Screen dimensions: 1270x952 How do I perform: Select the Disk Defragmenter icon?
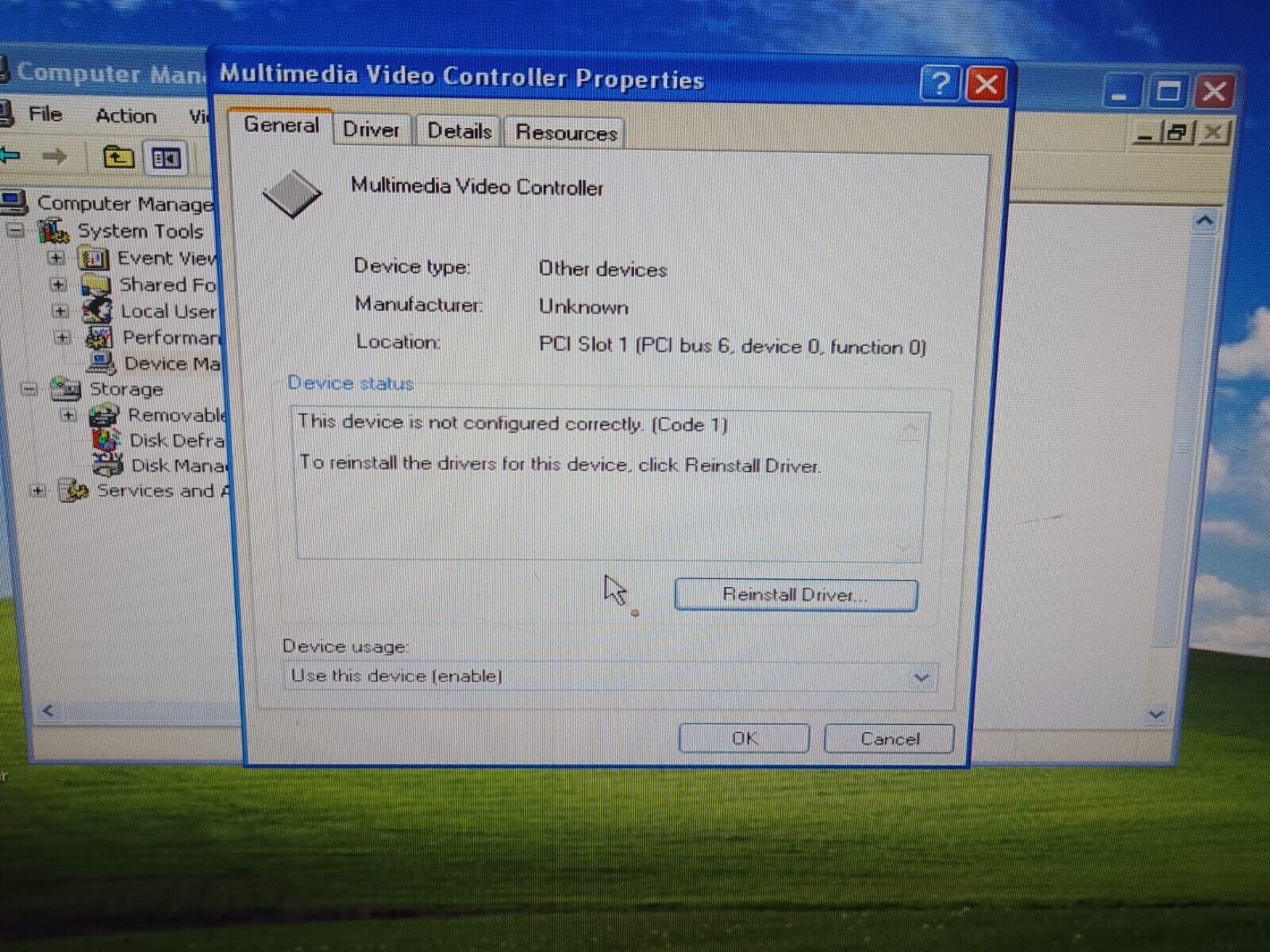point(106,440)
